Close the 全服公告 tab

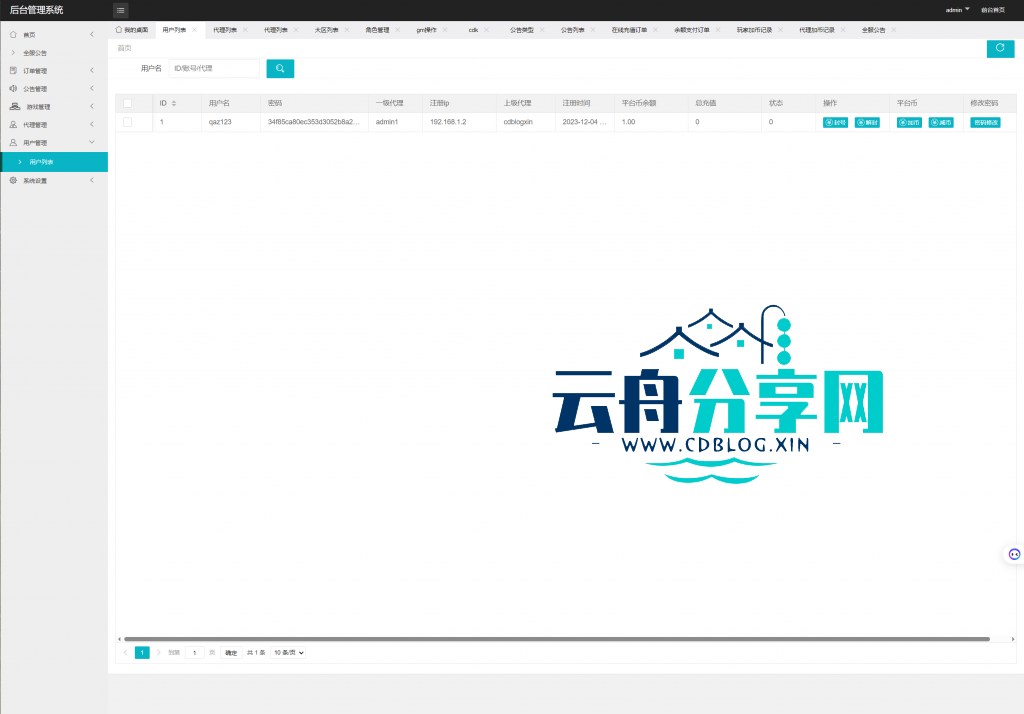[894, 30]
